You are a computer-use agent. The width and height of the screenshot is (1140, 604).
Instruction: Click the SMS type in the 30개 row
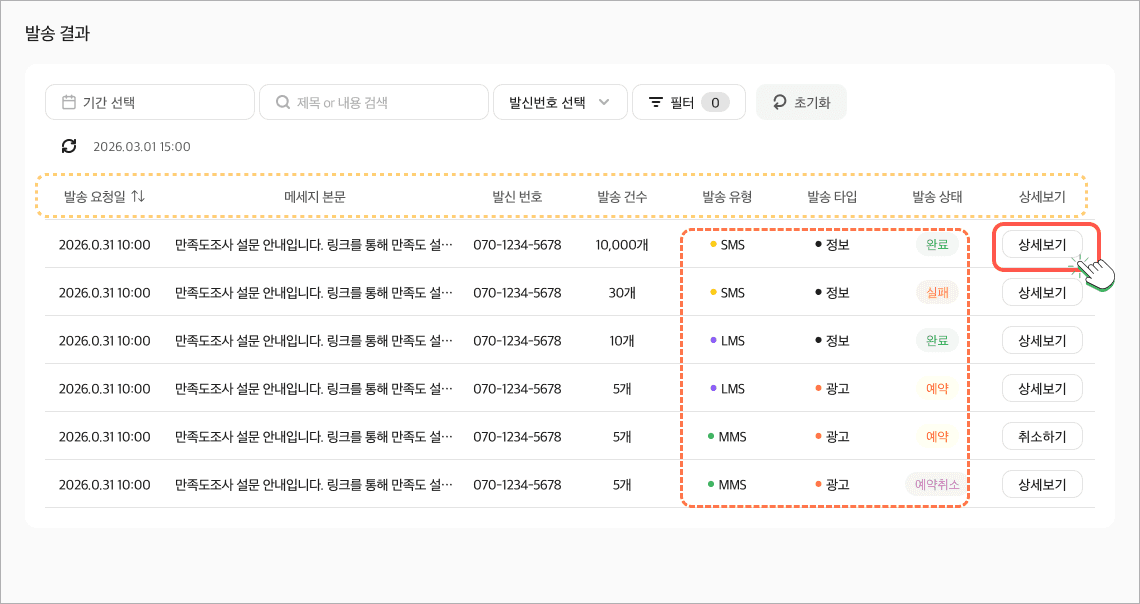(727, 293)
